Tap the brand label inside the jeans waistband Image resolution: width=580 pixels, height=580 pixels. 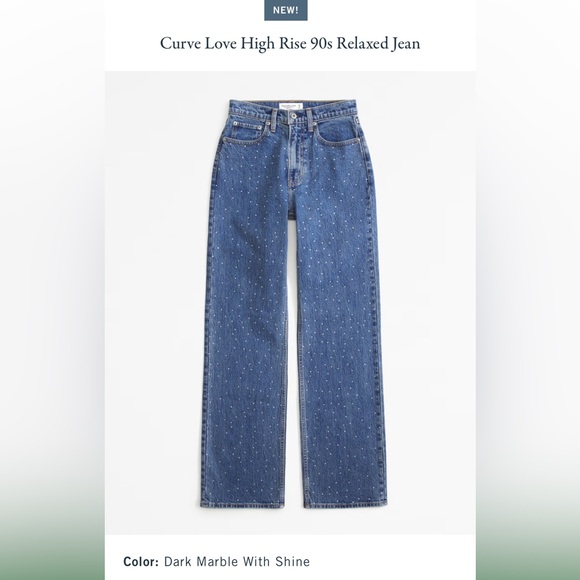(291, 106)
